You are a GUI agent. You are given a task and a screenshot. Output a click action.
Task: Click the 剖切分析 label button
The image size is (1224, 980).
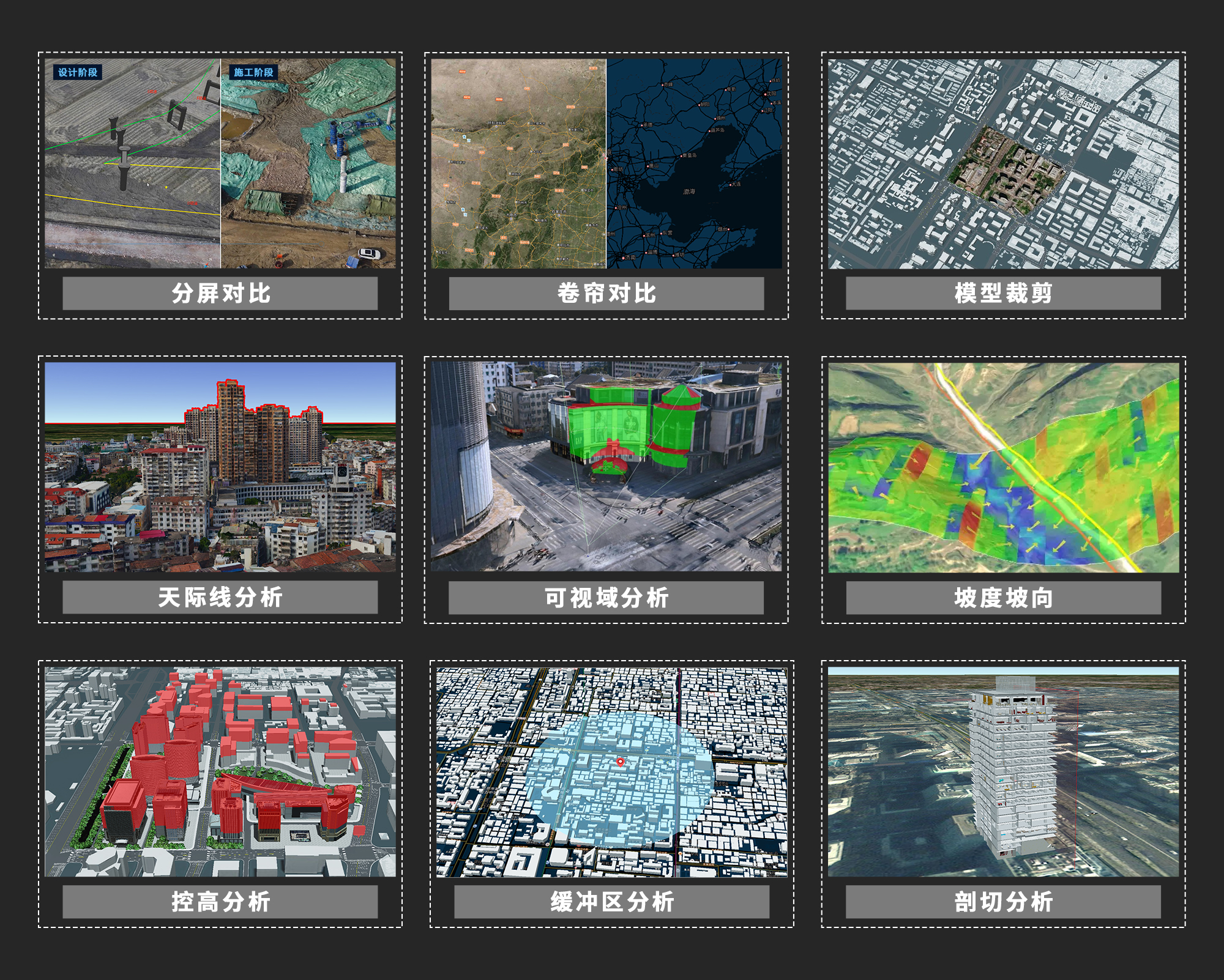pos(1003,902)
